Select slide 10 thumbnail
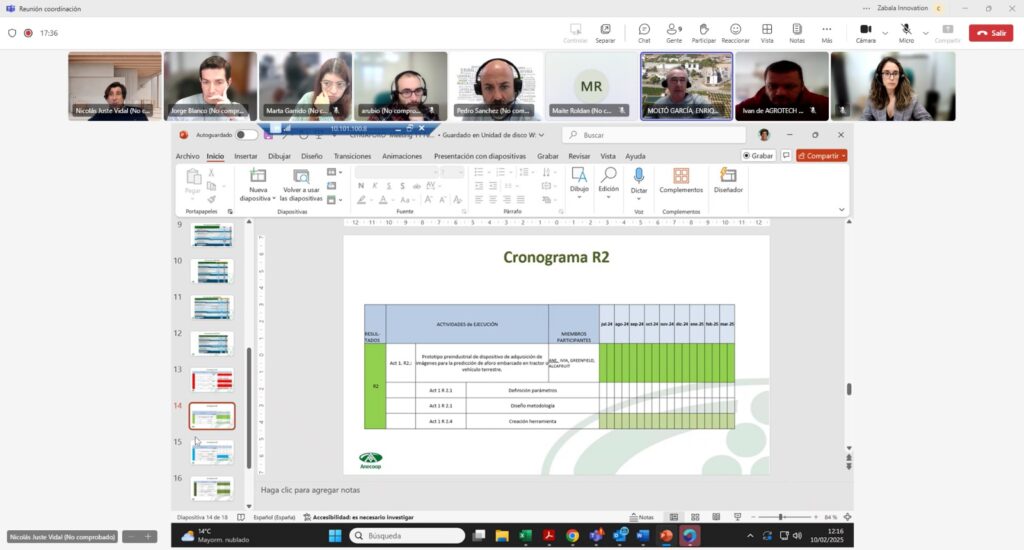Image resolution: width=1024 pixels, height=550 pixels. coord(212,271)
